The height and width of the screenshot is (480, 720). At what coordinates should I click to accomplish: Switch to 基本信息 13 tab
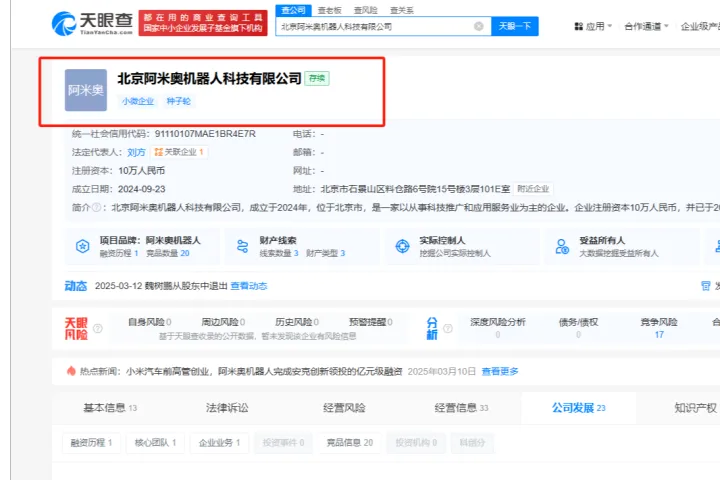pos(110,408)
